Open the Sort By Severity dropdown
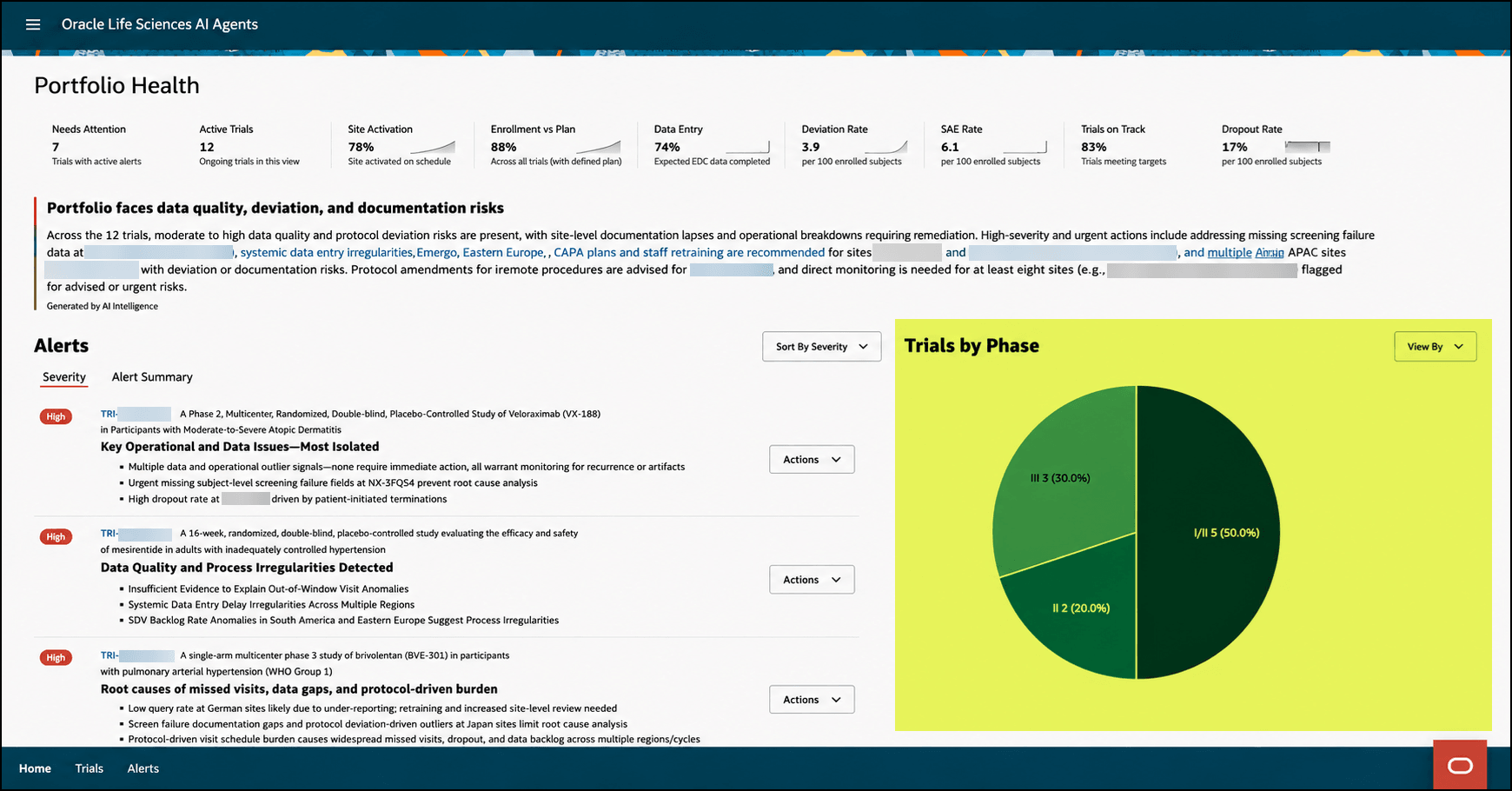This screenshot has width=1512, height=791. [x=821, y=346]
